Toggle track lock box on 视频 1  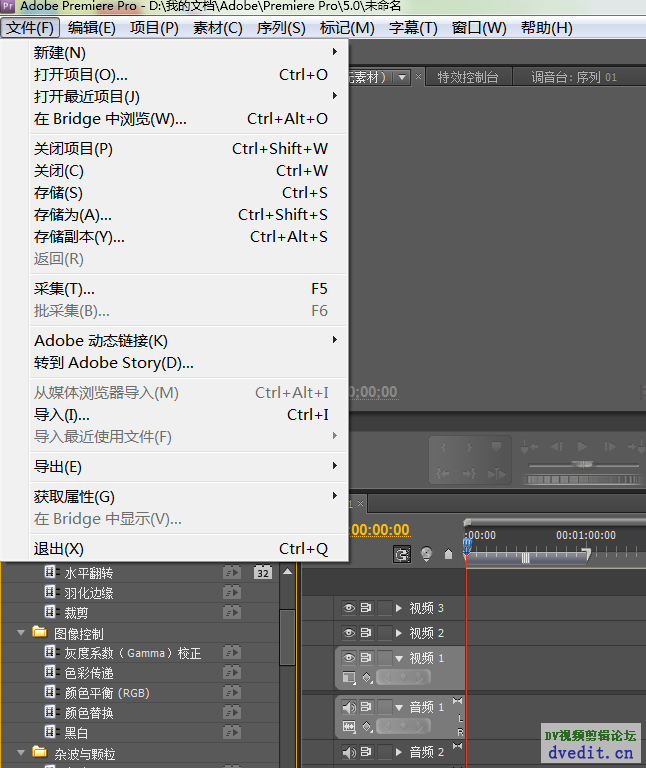pyautogui.click(x=385, y=657)
